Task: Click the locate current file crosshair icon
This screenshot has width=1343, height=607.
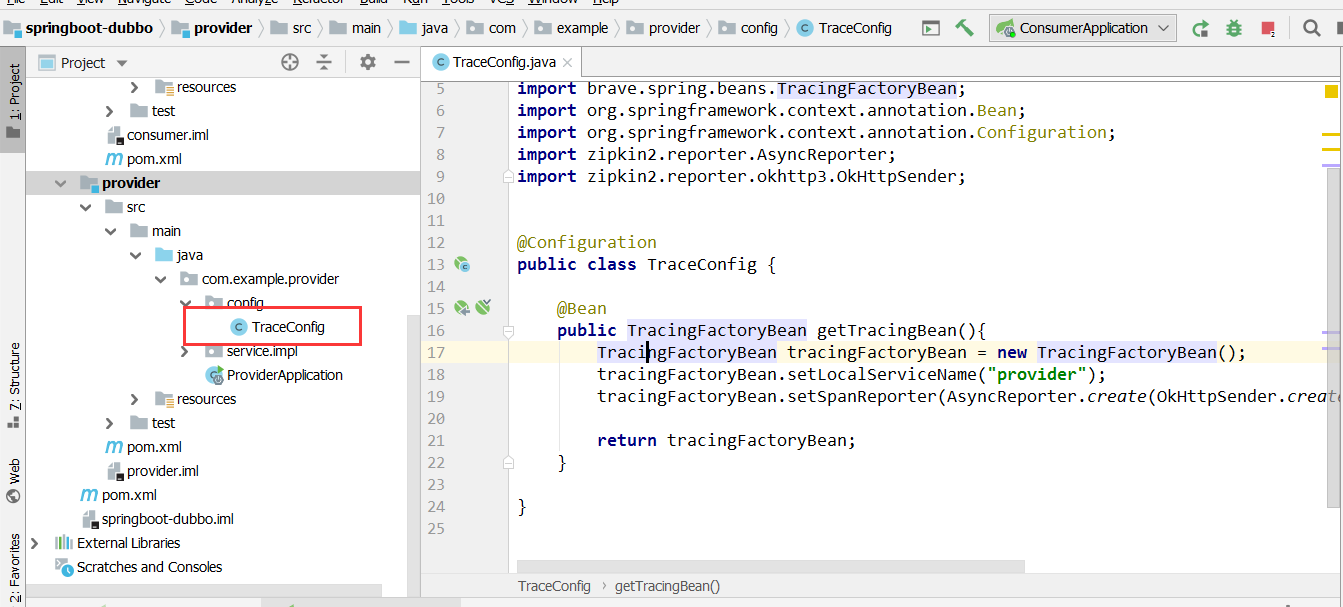Action: click(290, 62)
